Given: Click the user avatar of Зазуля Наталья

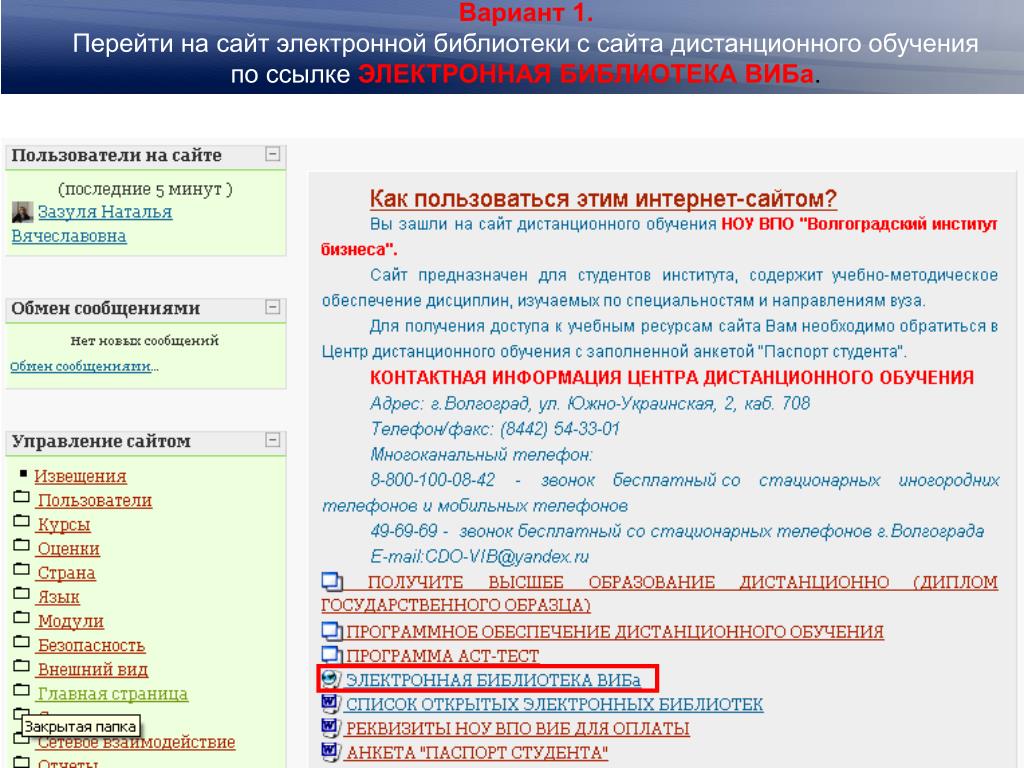Looking at the screenshot, I should point(22,212).
